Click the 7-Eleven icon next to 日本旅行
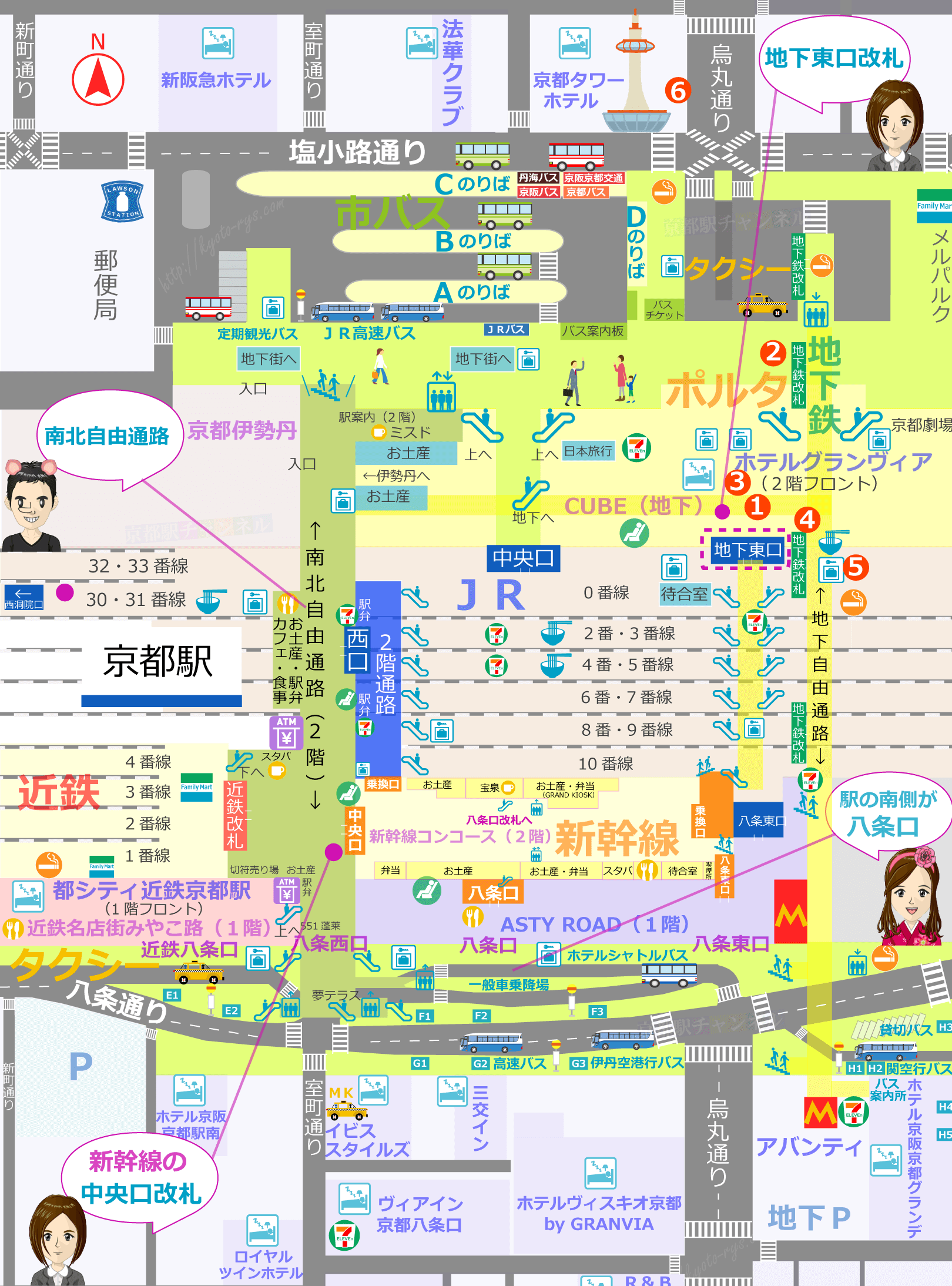 [637, 448]
